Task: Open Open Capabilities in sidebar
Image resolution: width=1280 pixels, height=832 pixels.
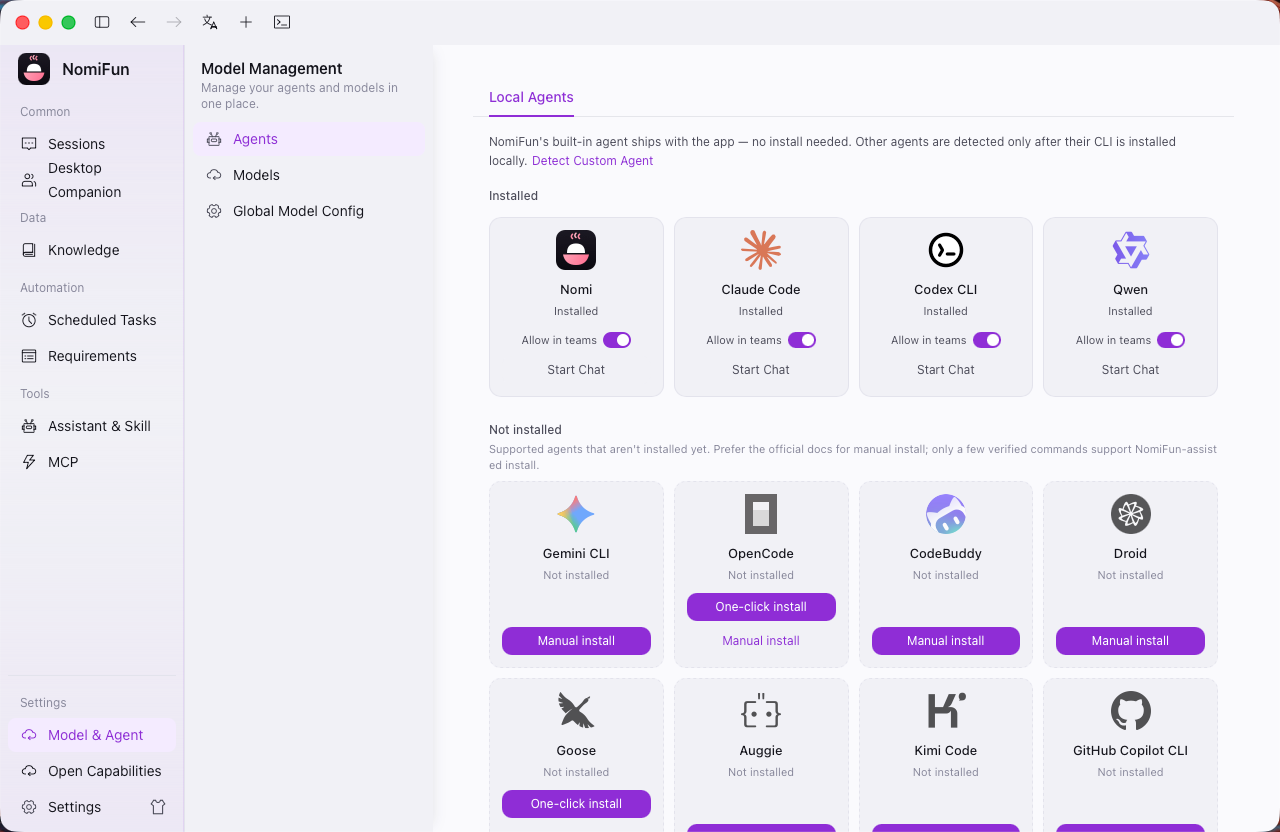Action: pyautogui.click(x=92, y=771)
